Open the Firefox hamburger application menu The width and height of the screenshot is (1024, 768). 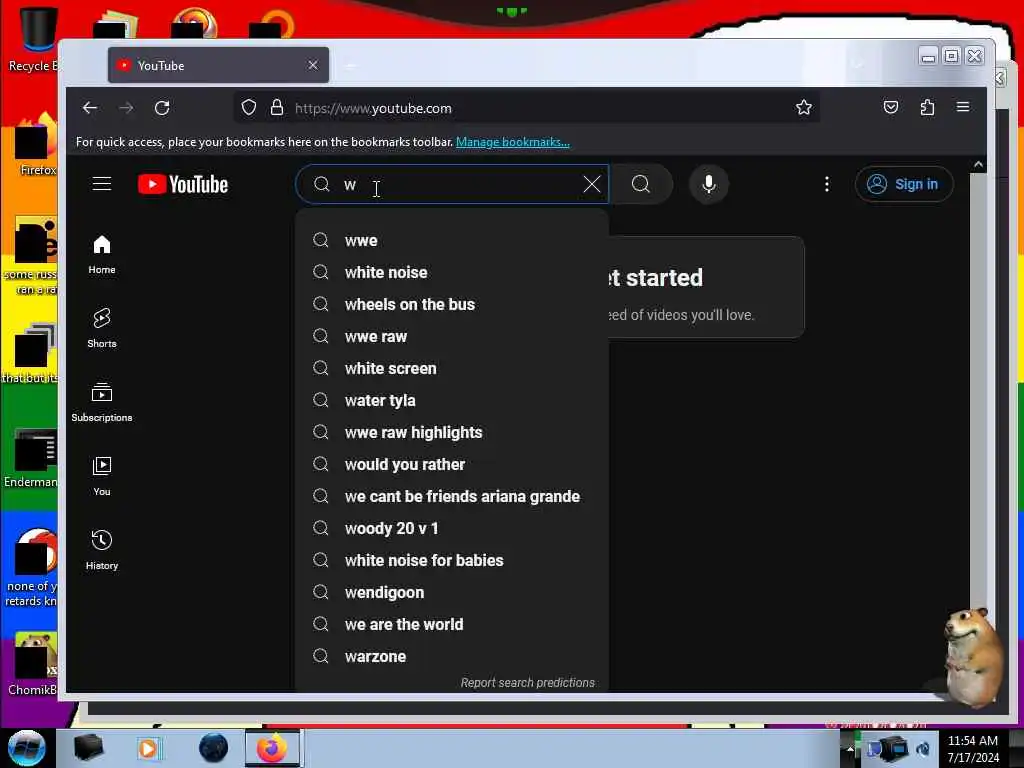963,107
